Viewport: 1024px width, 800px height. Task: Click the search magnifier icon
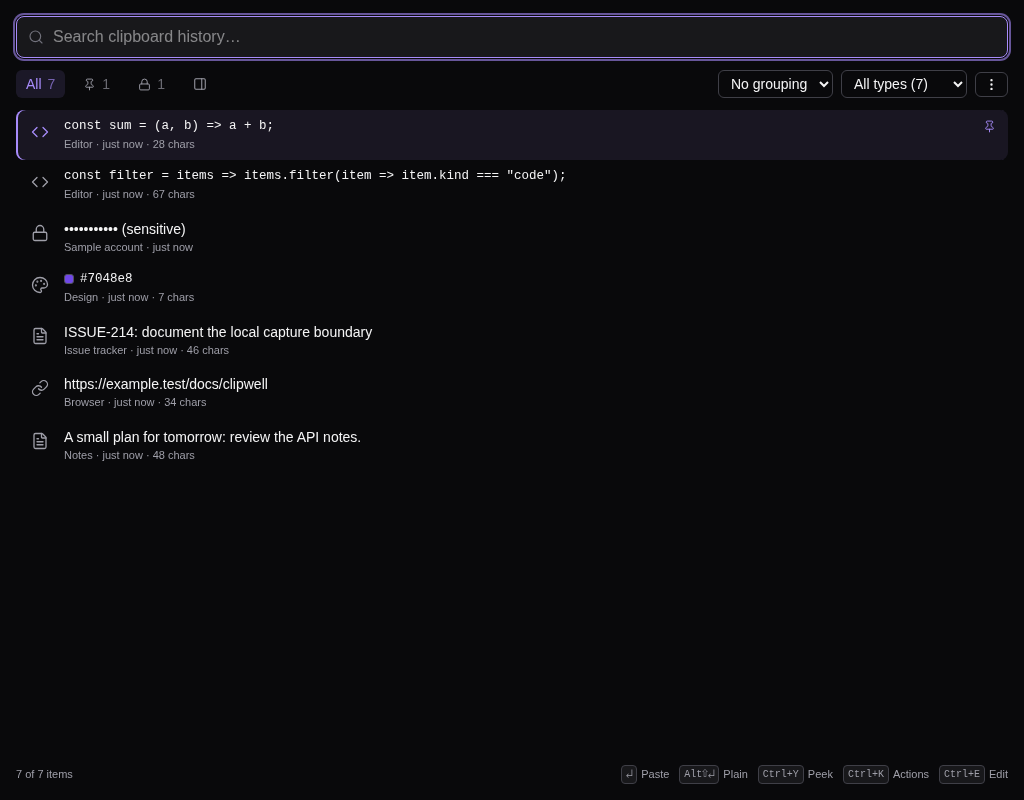pos(36,37)
